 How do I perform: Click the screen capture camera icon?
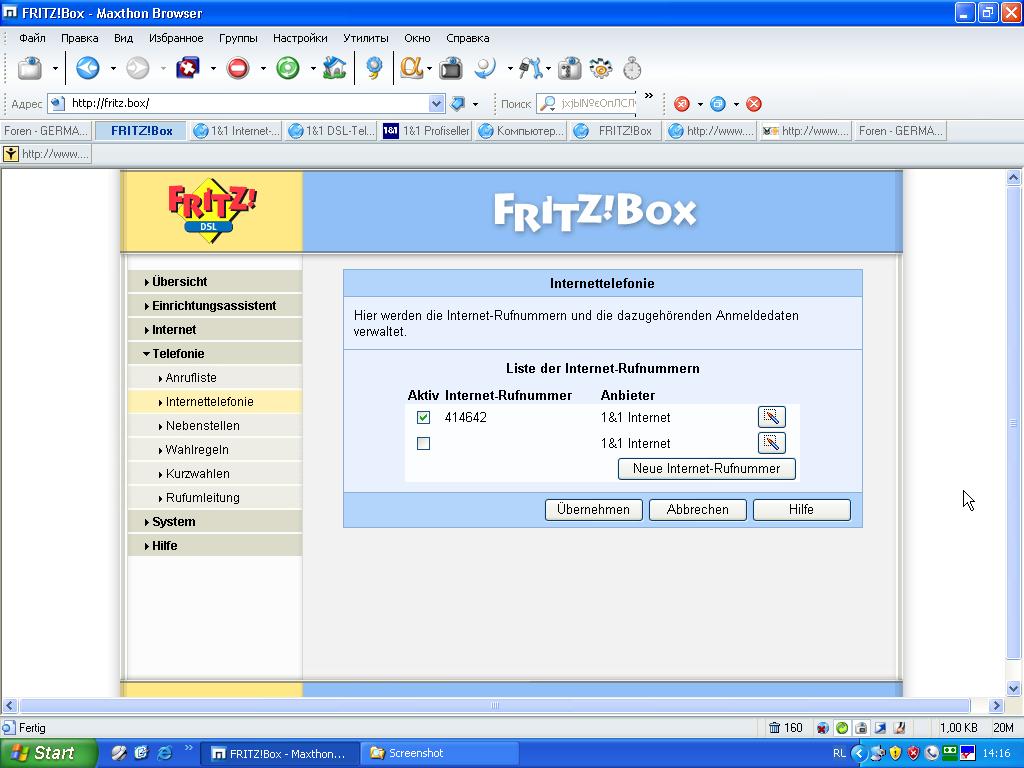pos(451,68)
